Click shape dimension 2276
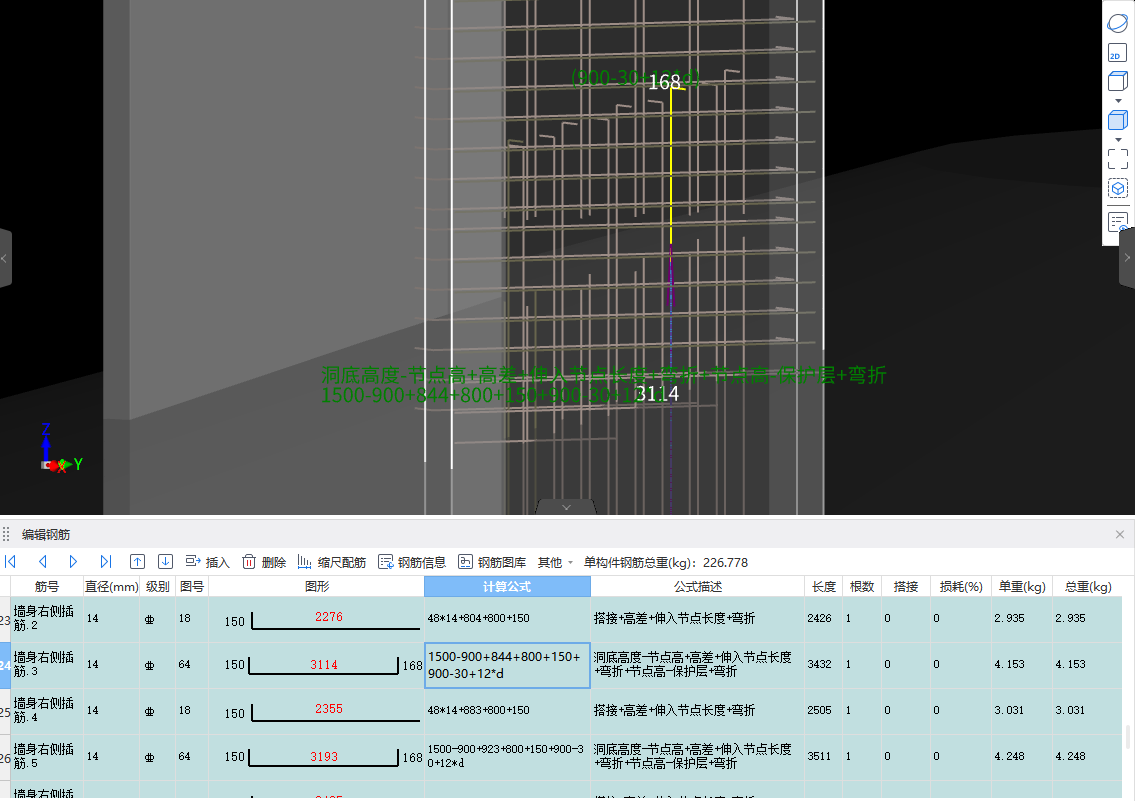 coord(328,617)
